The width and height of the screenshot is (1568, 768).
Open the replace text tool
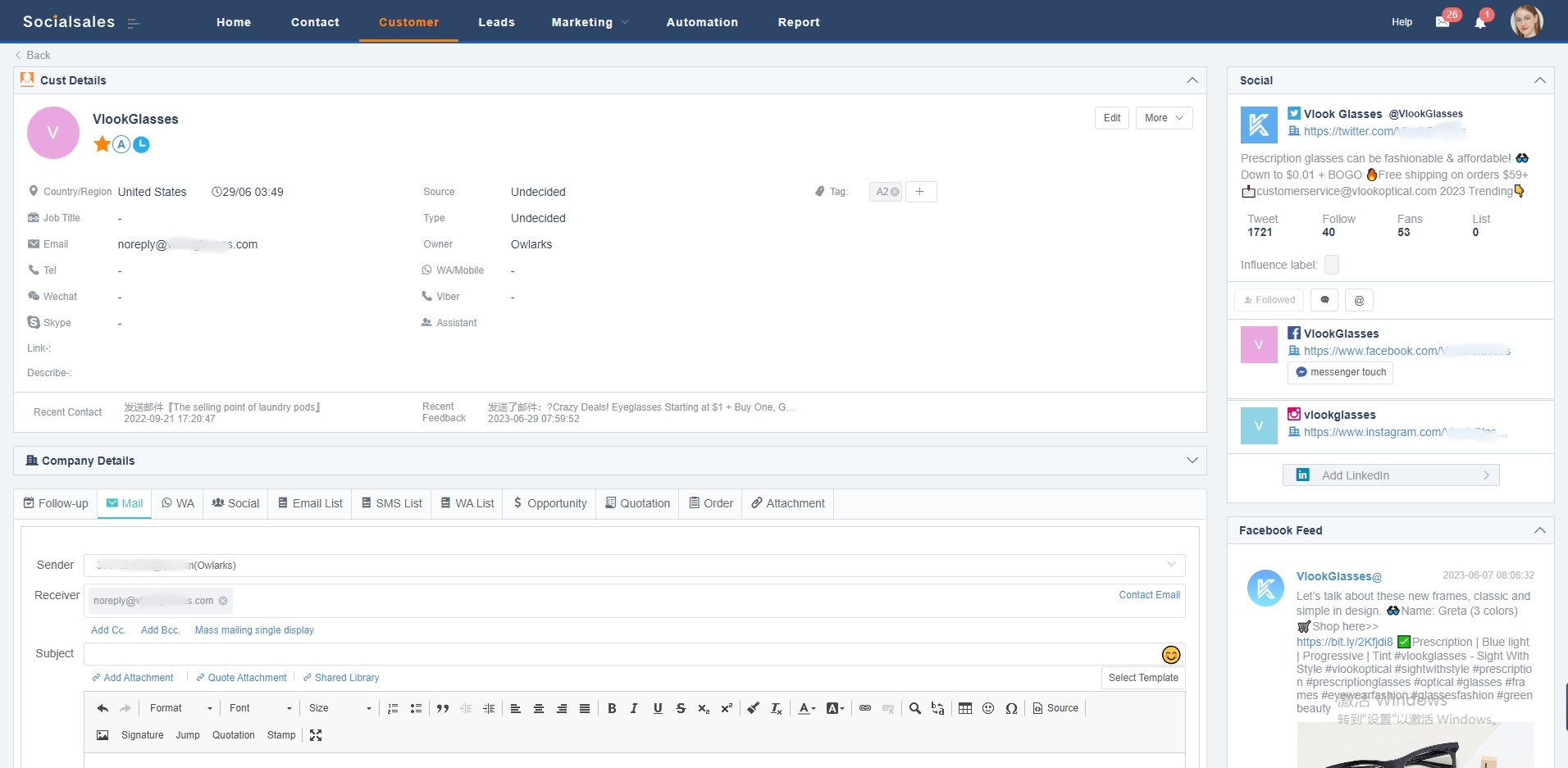click(938, 708)
